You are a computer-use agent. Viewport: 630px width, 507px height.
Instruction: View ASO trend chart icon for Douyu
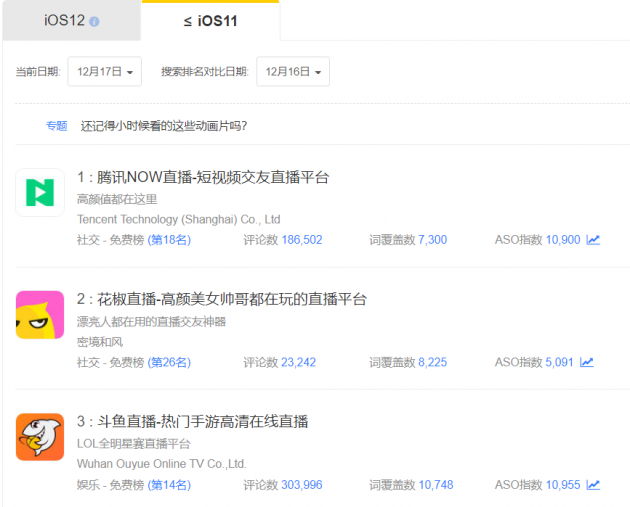tap(593, 485)
